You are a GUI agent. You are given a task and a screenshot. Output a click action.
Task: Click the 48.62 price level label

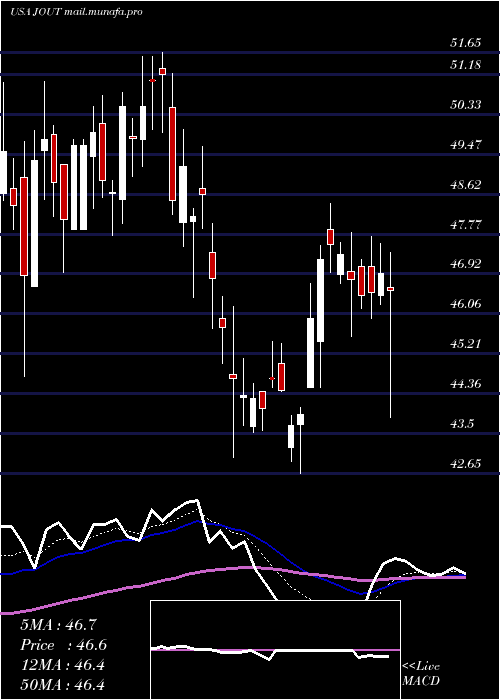pos(465,184)
